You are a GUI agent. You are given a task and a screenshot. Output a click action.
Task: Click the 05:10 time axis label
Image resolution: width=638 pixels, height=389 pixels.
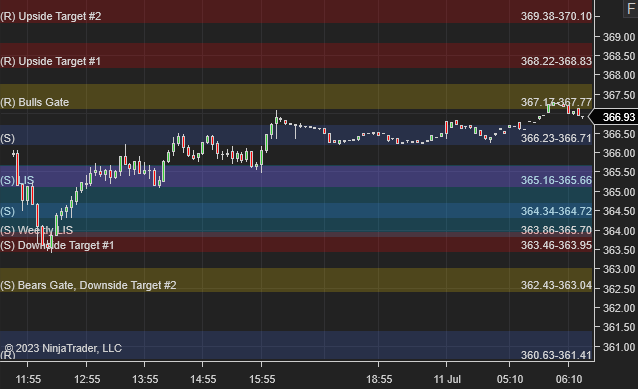[510, 379]
